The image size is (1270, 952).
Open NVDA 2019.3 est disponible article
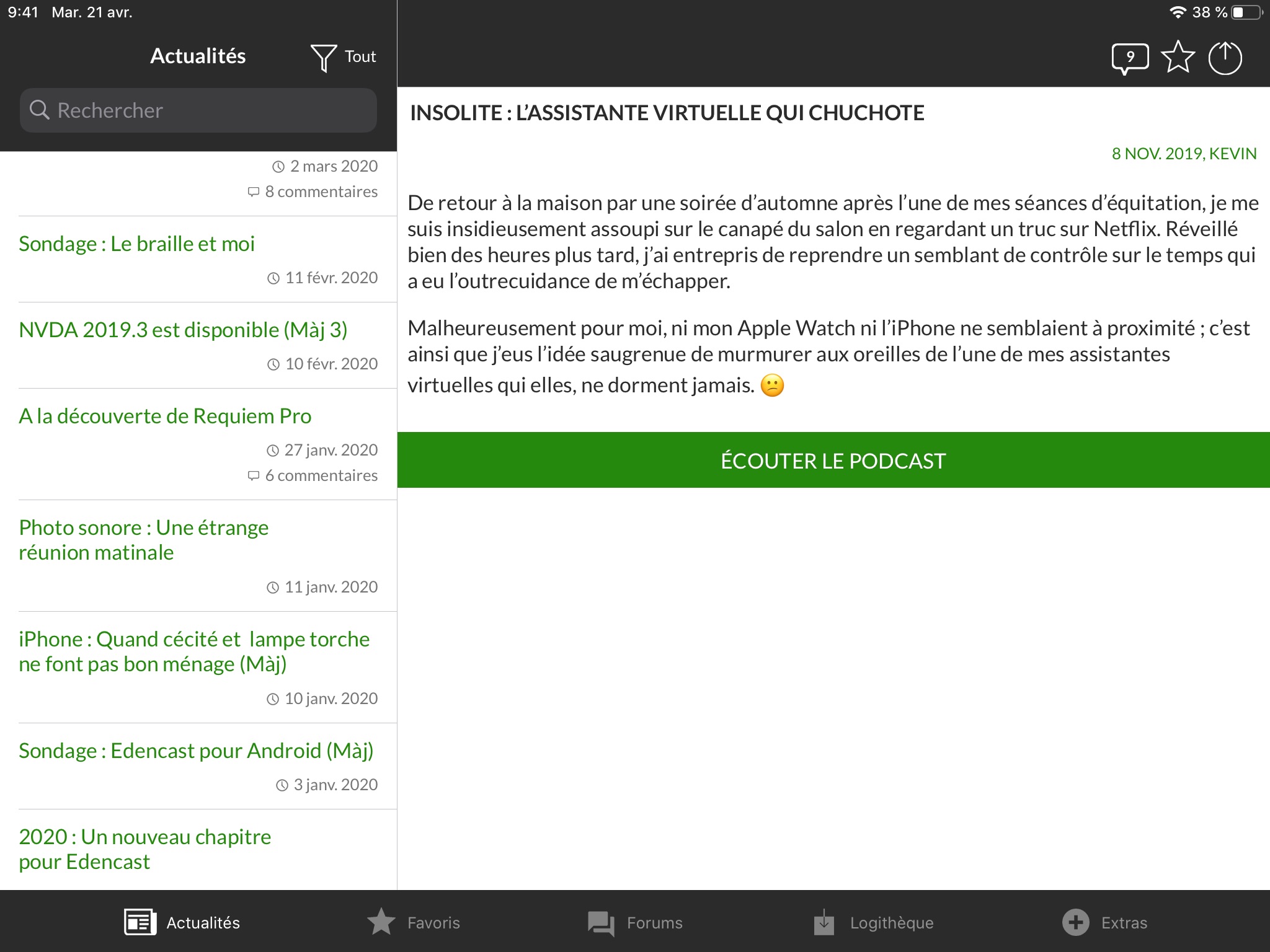pos(198,346)
